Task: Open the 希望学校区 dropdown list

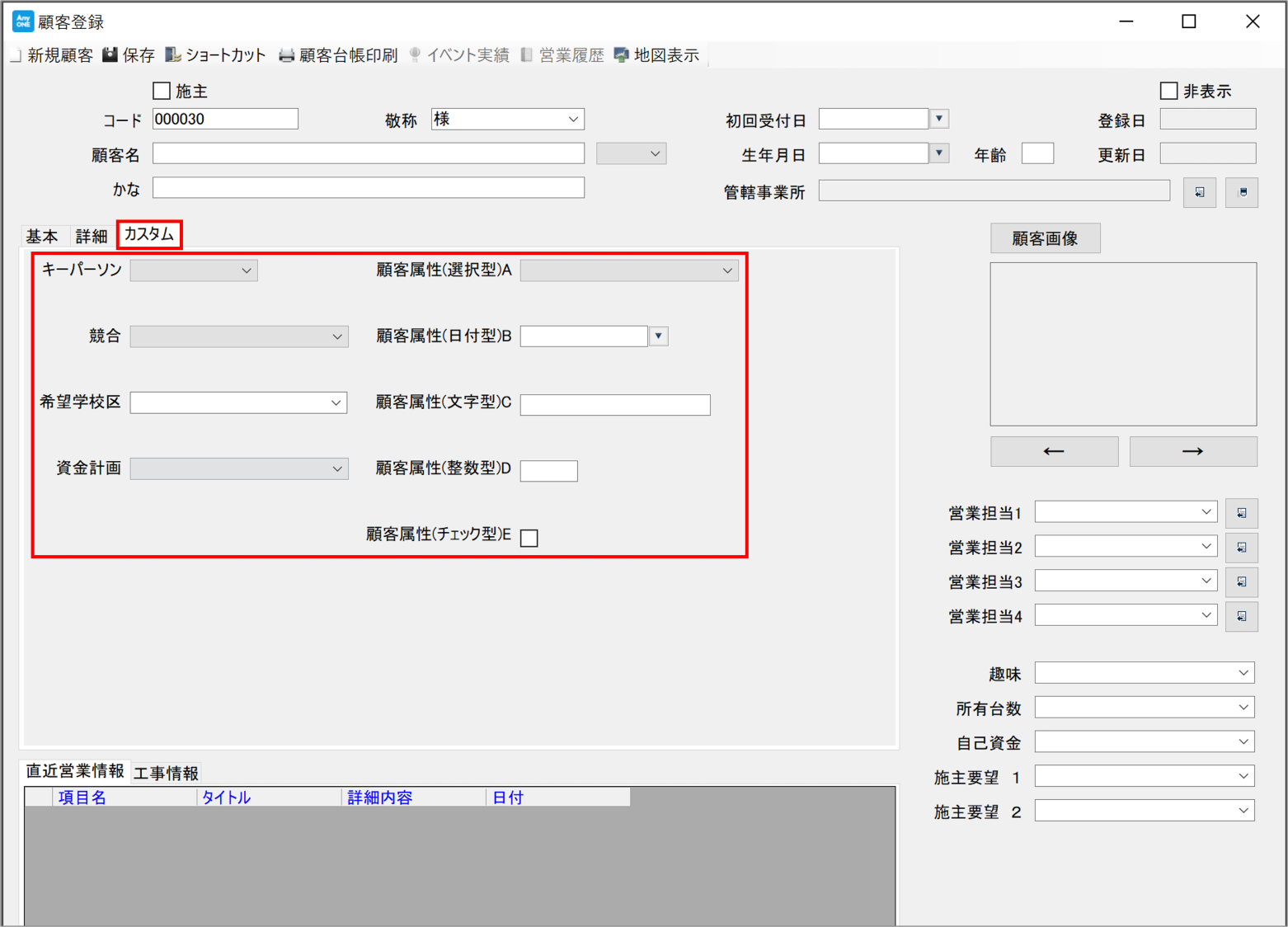Action: (336, 402)
